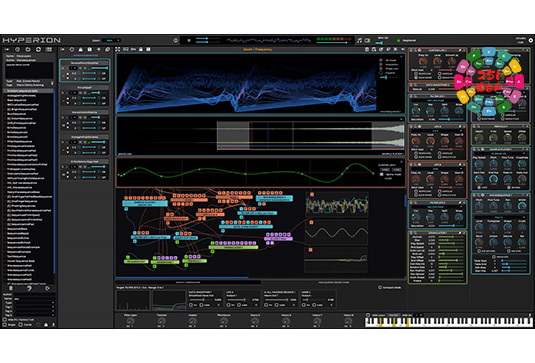Select the first layer panel with teal border
This screenshot has height=363, width=535.
(85, 71)
